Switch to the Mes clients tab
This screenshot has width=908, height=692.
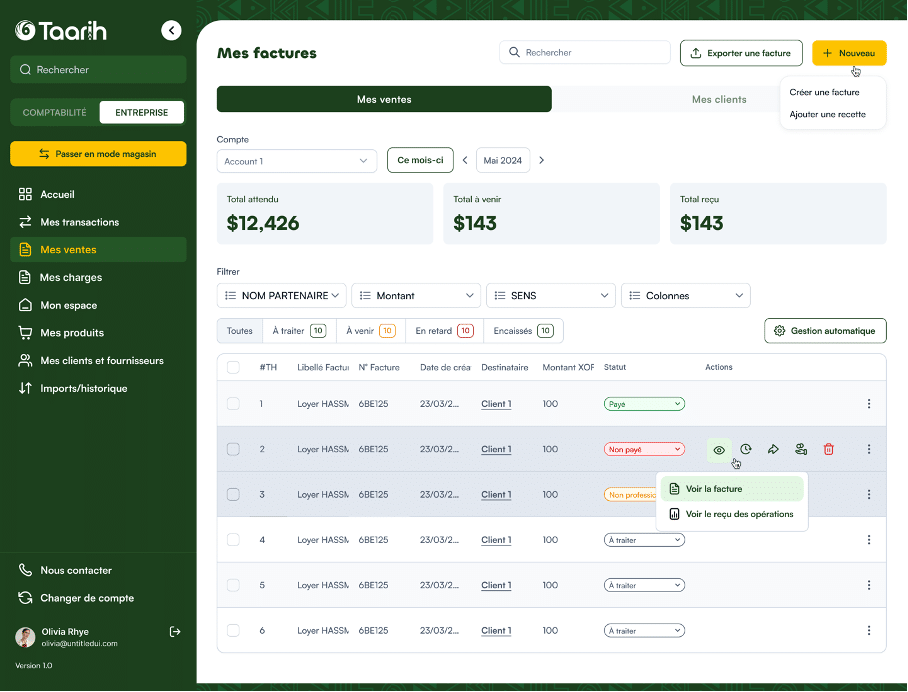pos(719,100)
